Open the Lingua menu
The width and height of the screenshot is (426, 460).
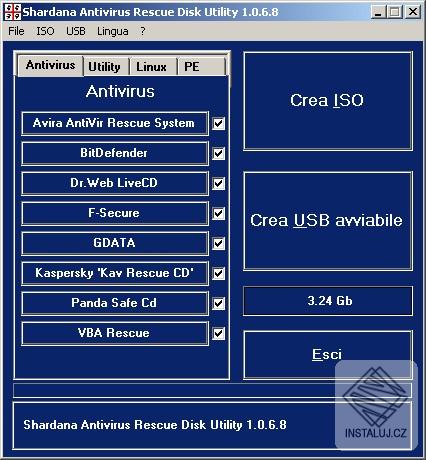point(113,31)
